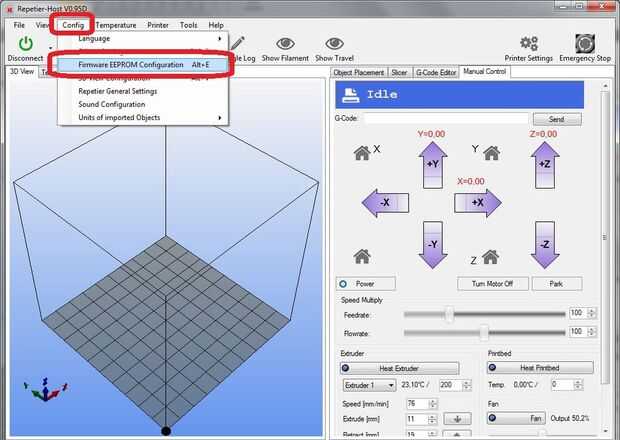Screen dimensions: 620x440
Task: Adjust Speed mm/min stepper
Action: click(433, 404)
